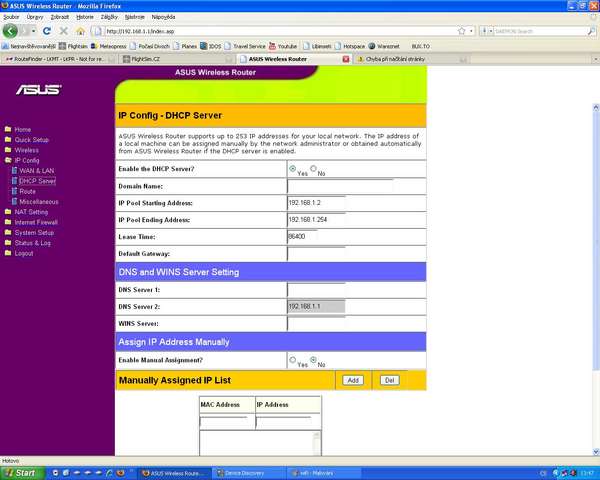Screen dimensions: 600x480
Task: Go to the home page icon
Action: coord(80,31)
